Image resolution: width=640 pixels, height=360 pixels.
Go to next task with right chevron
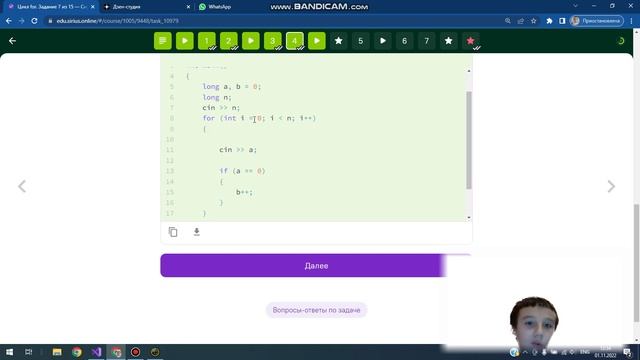click(x=611, y=187)
